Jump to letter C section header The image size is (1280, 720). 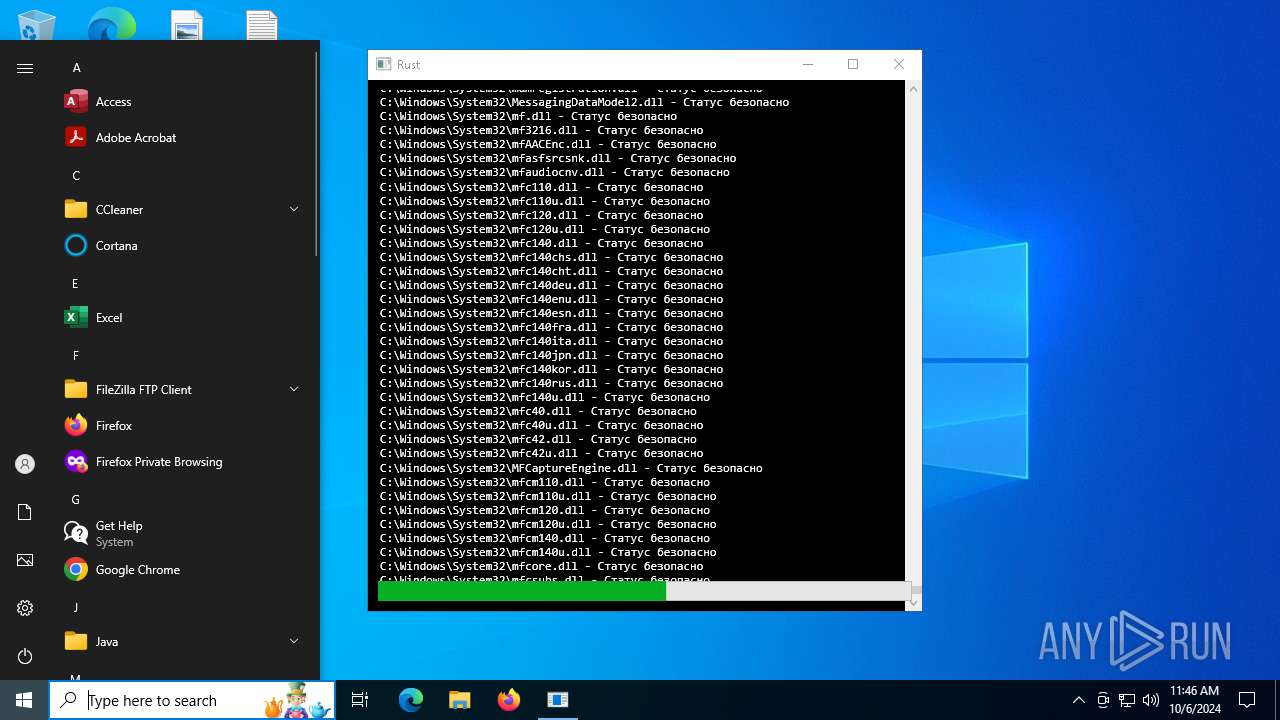pyautogui.click(x=76, y=176)
